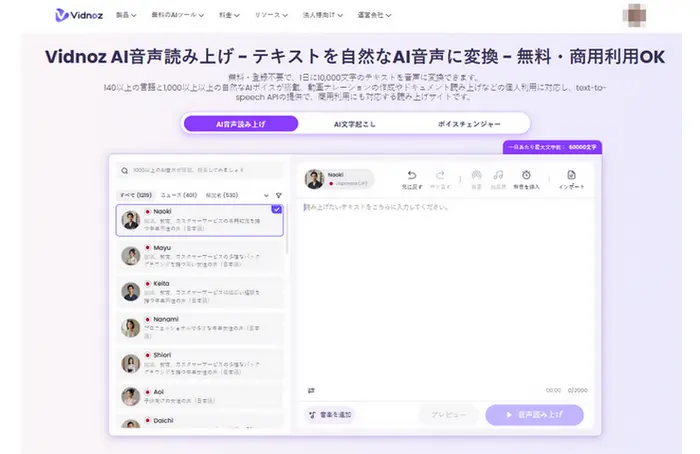This screenshot has width=700, height=454.
Task: Show the ニュース (401) voice category
Action: tap(179, 195)
